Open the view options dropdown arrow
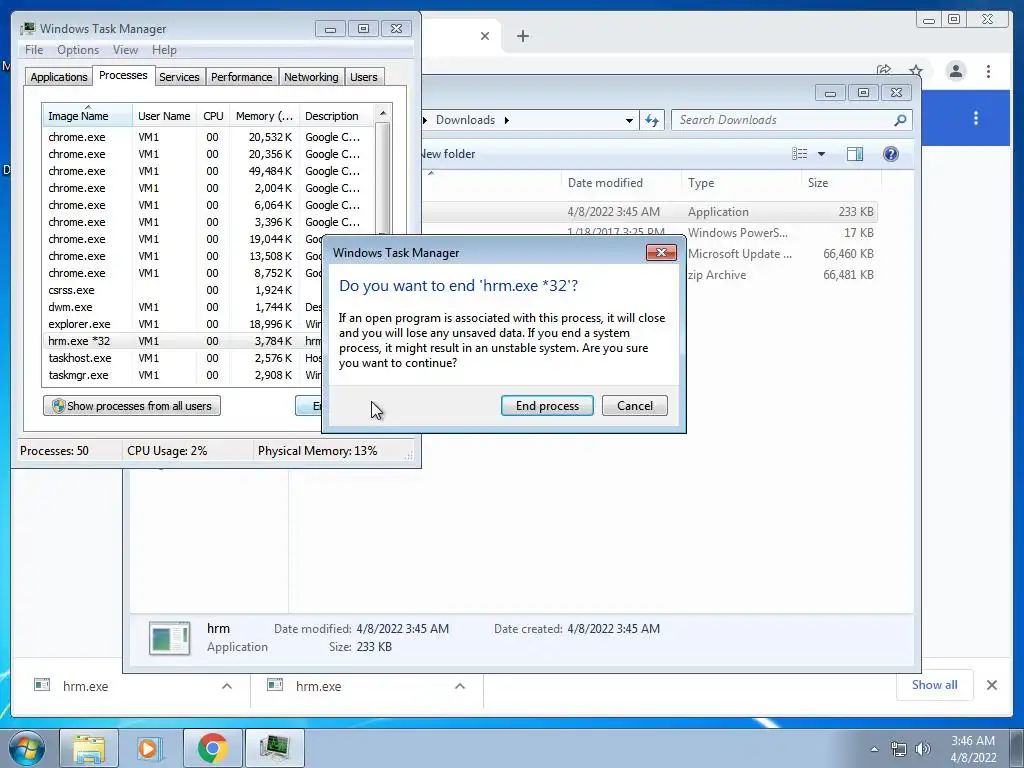The height and width of the screenshot is (768, 1024). point(822,154)
